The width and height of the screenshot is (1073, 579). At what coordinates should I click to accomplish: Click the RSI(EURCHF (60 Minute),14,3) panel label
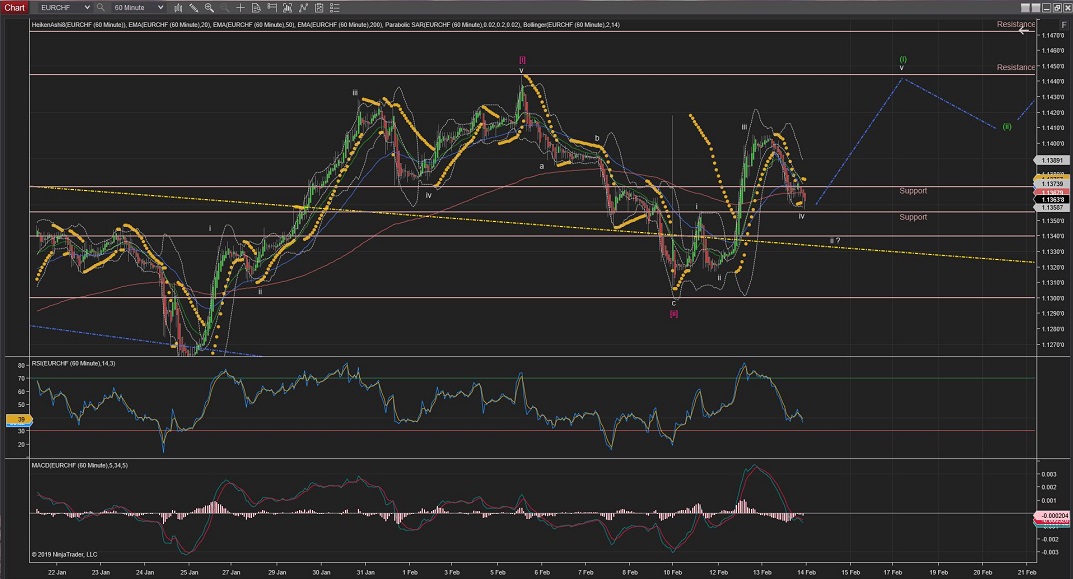(x=73, y=363)
